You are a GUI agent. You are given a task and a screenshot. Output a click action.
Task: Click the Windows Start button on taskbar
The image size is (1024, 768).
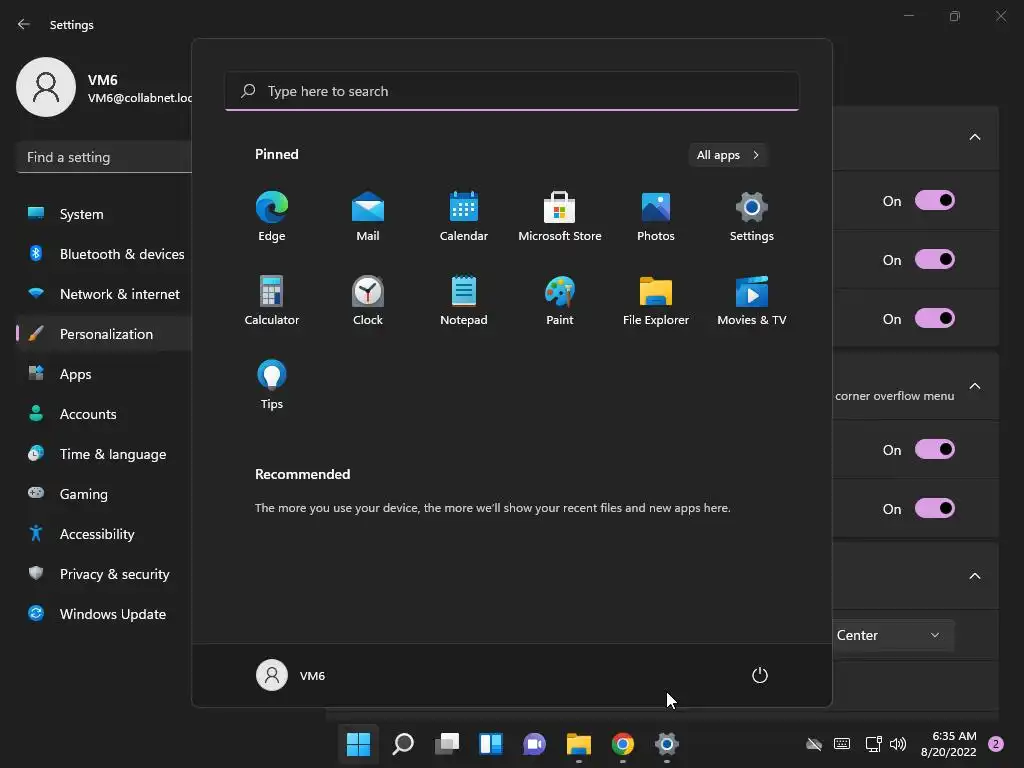coord(359,744)
